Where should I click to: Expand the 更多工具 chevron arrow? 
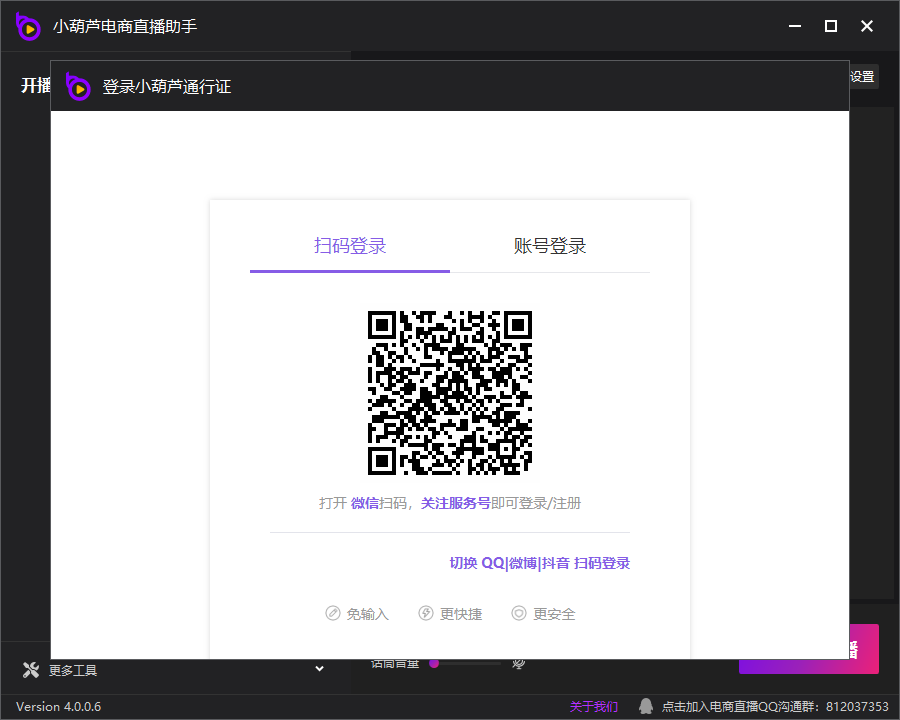(x=320, y=669)
